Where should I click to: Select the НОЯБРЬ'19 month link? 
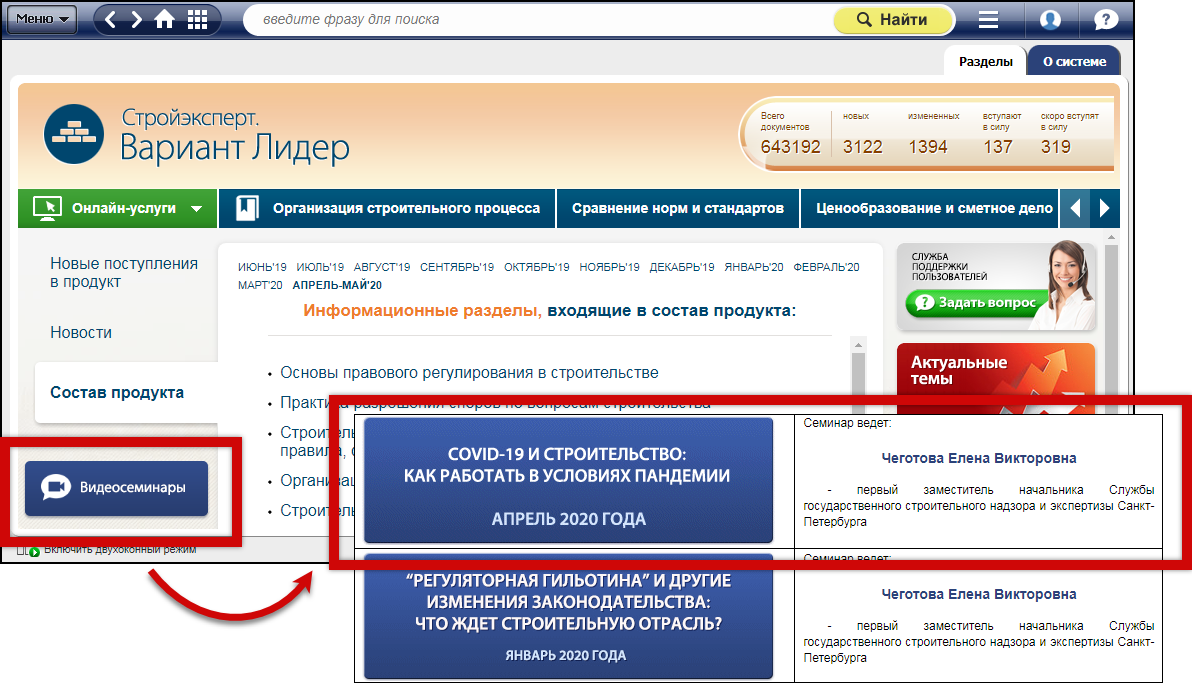[x=610, y=267]
